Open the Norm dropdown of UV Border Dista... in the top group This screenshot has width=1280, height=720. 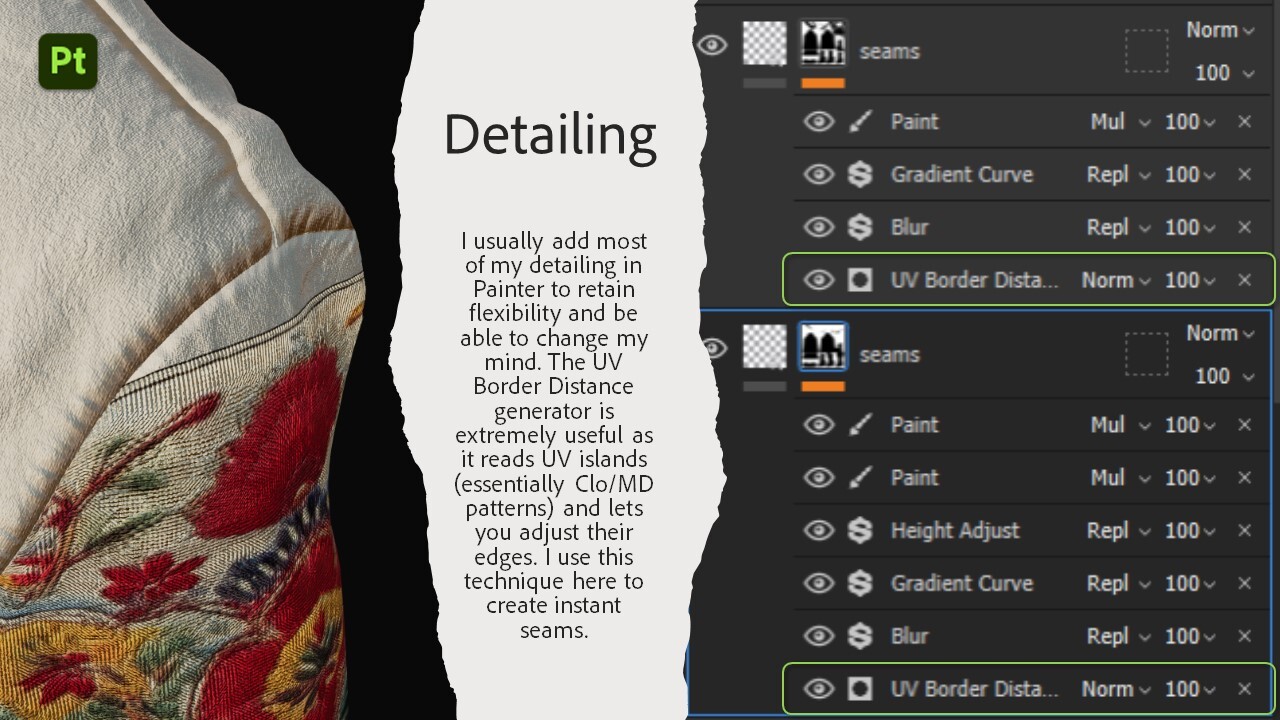point(1116,281)
